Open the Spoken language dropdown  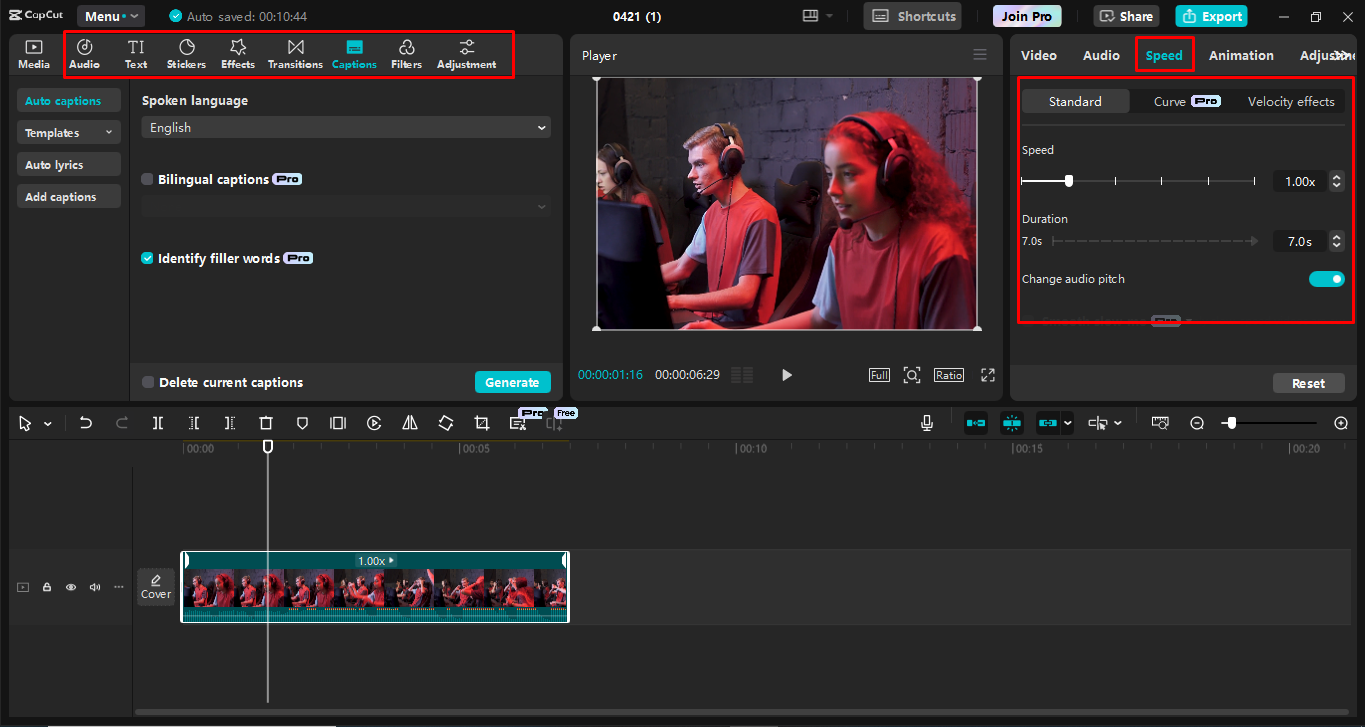345,127
